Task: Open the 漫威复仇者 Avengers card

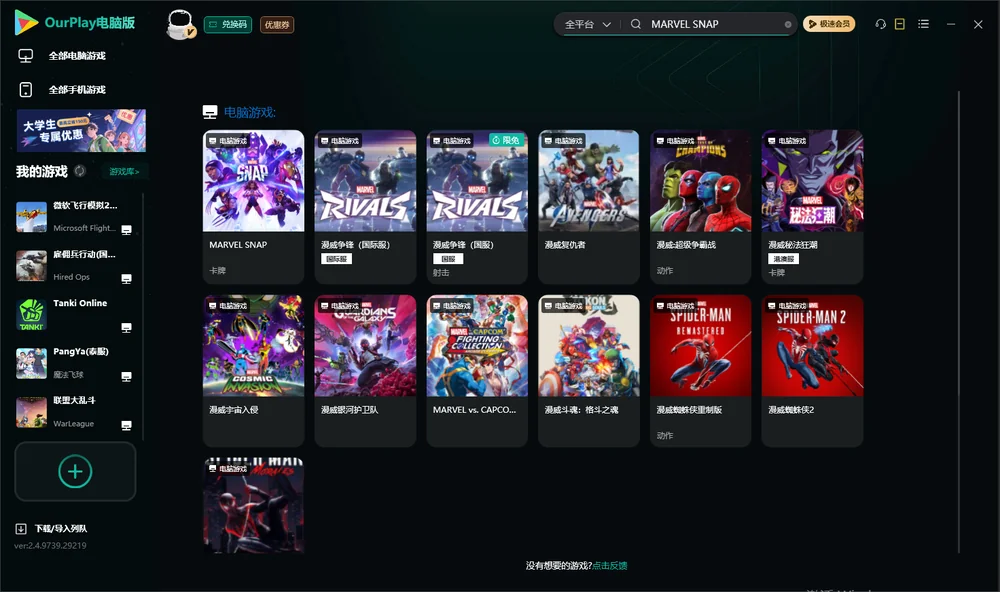Action: click(x=589, y=207)
